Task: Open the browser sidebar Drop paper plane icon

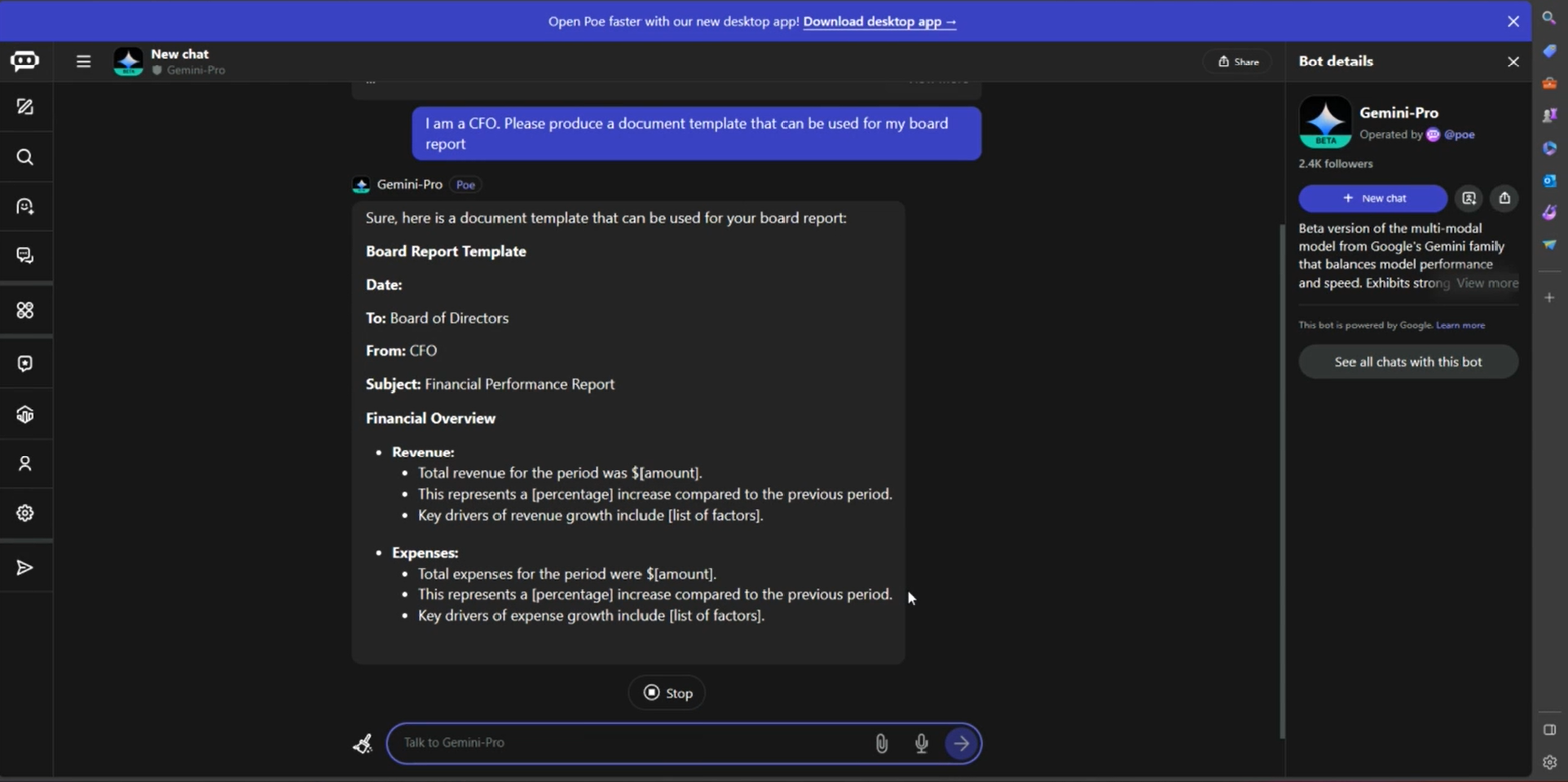Action: tap(1549, 244)
